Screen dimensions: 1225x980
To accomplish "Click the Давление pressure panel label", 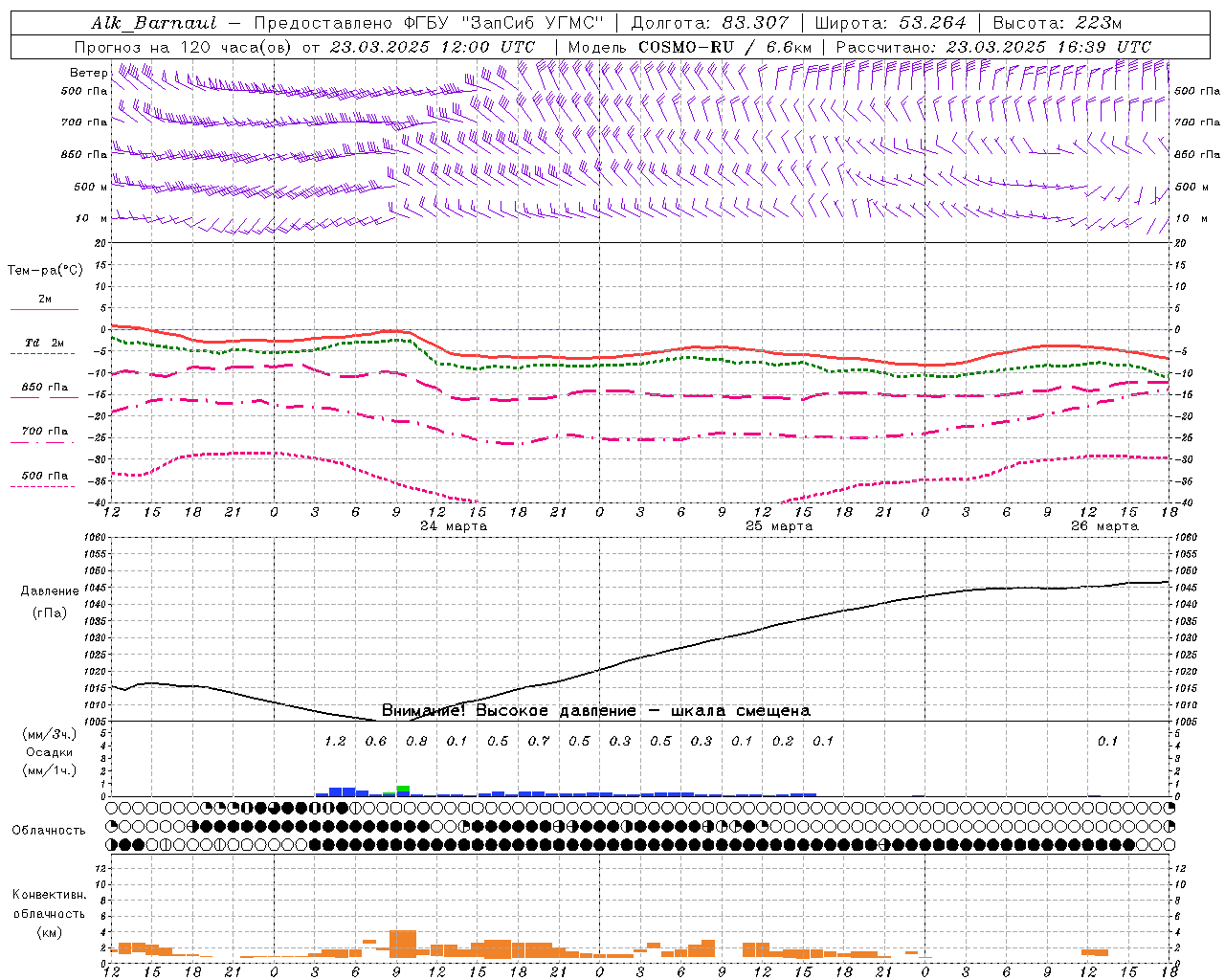I will point(50,591).
